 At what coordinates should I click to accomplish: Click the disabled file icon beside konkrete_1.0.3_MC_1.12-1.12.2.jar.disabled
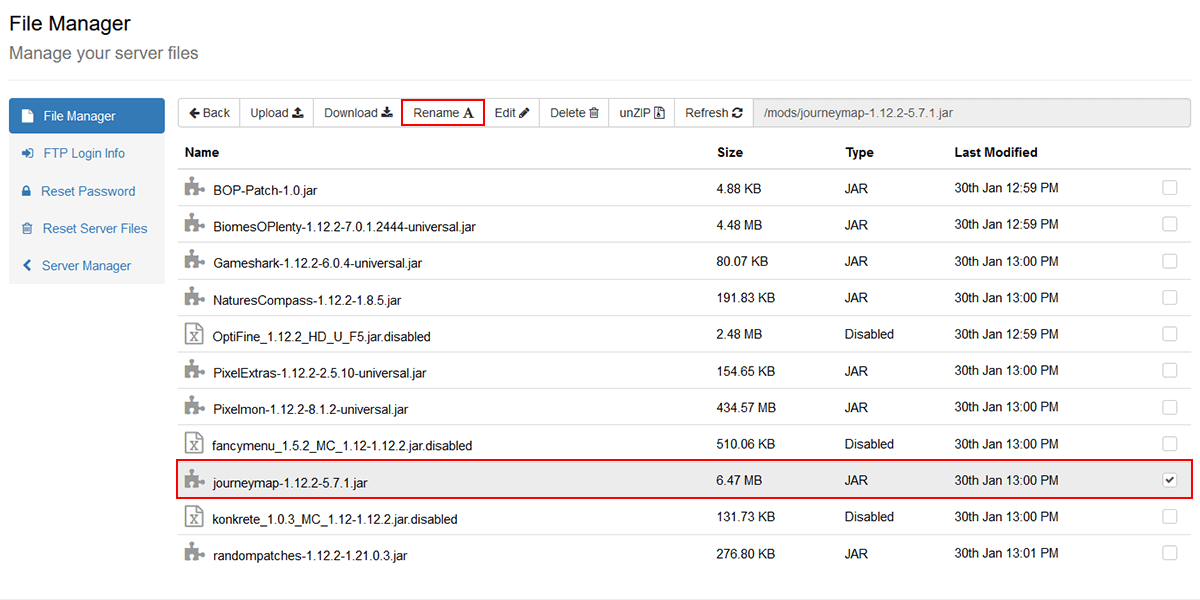(194, 516)
